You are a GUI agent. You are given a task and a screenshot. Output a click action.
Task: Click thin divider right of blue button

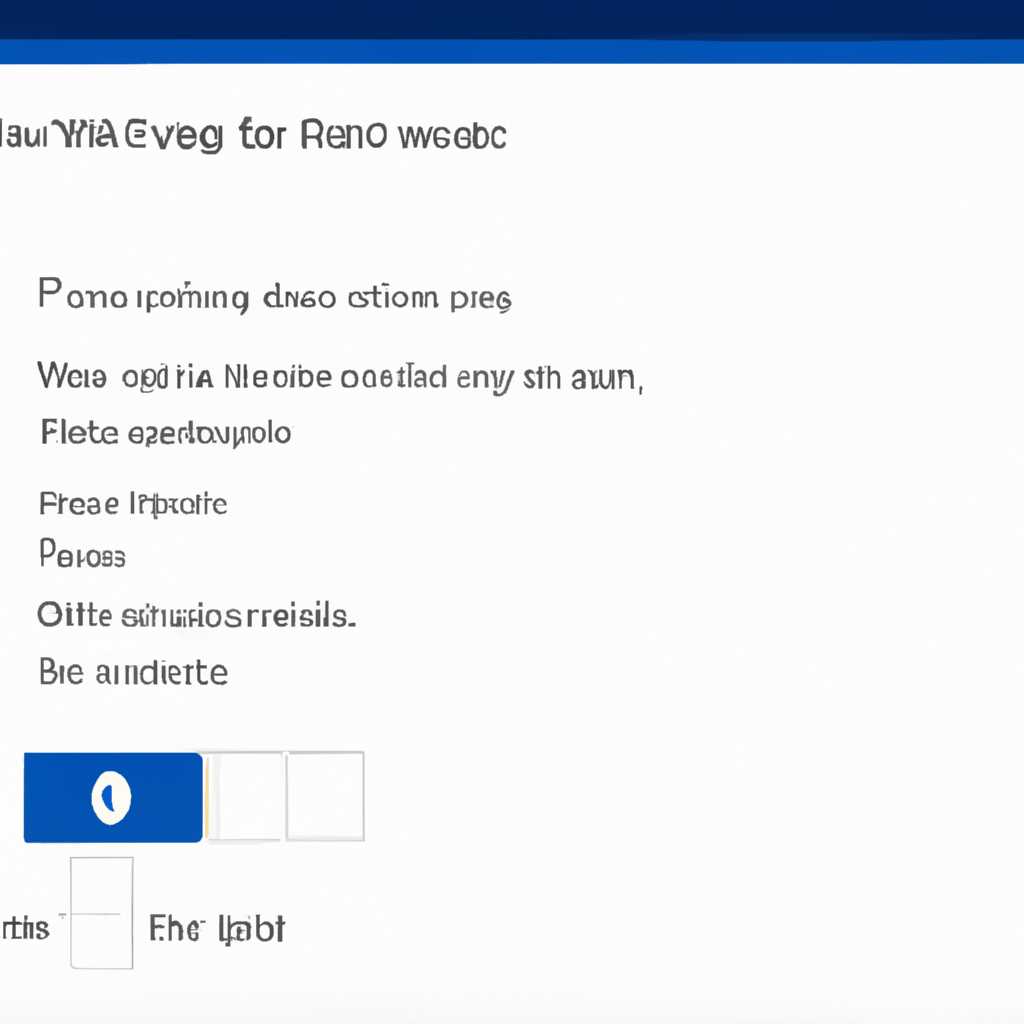pyautogui.click(x=206, y=797)
